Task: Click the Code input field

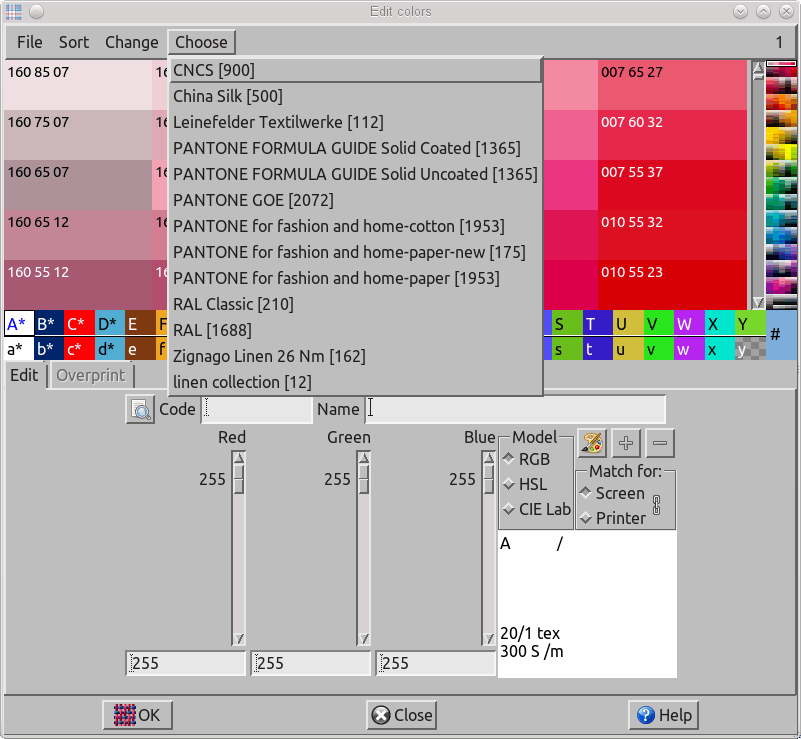Action: tap(257, 410)
